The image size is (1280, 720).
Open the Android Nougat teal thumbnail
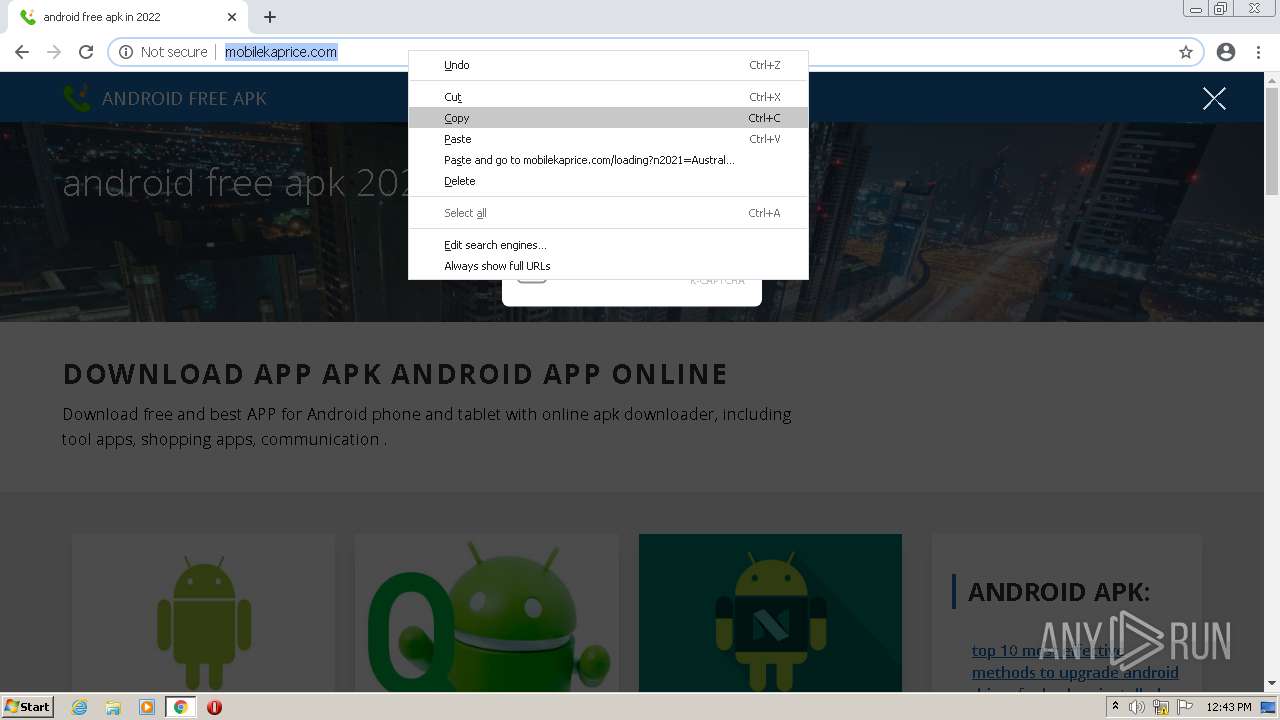click(770, 612)
